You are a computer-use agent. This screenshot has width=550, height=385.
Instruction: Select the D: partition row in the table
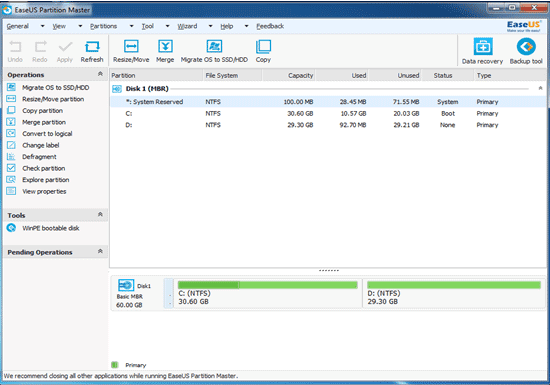tap(328, 125)
